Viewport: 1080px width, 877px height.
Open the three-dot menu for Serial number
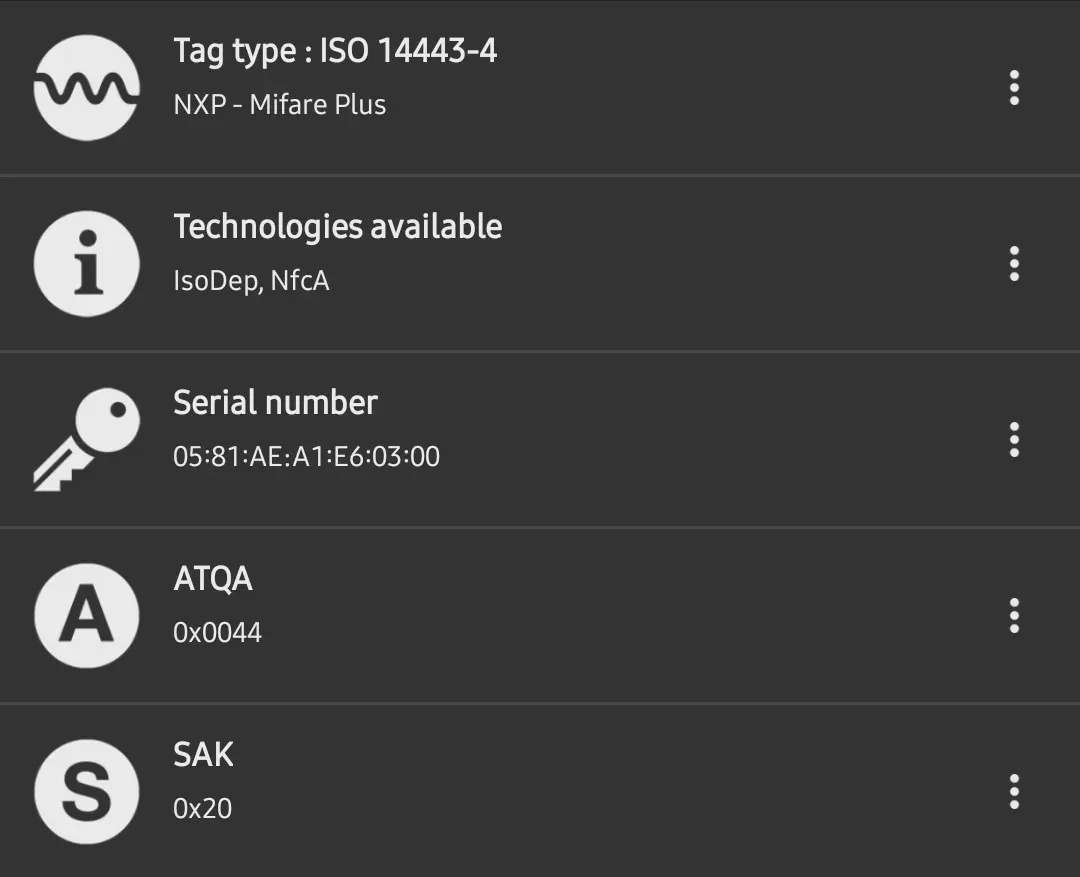[1014, 440]
